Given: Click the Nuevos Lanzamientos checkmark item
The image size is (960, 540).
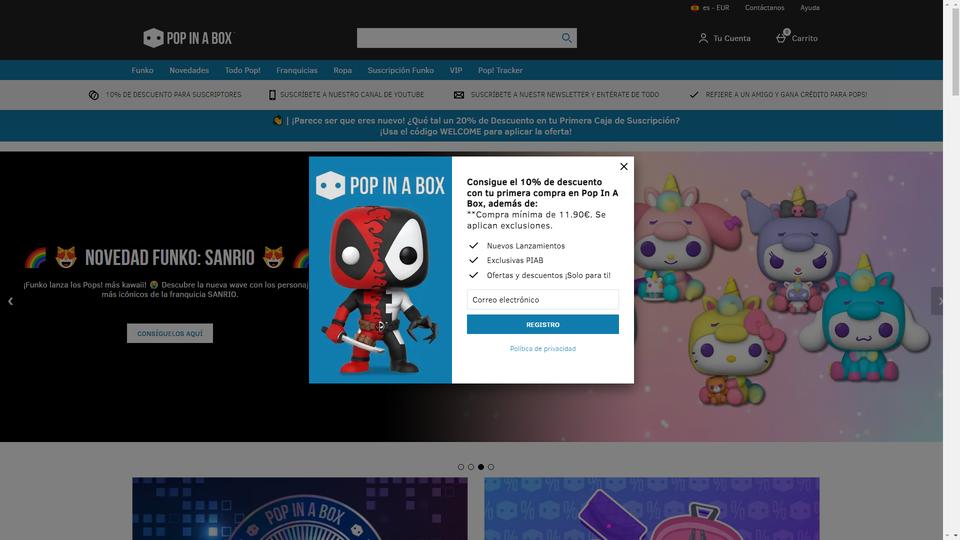Looking at the screenshot, I should tap(517, 246).
